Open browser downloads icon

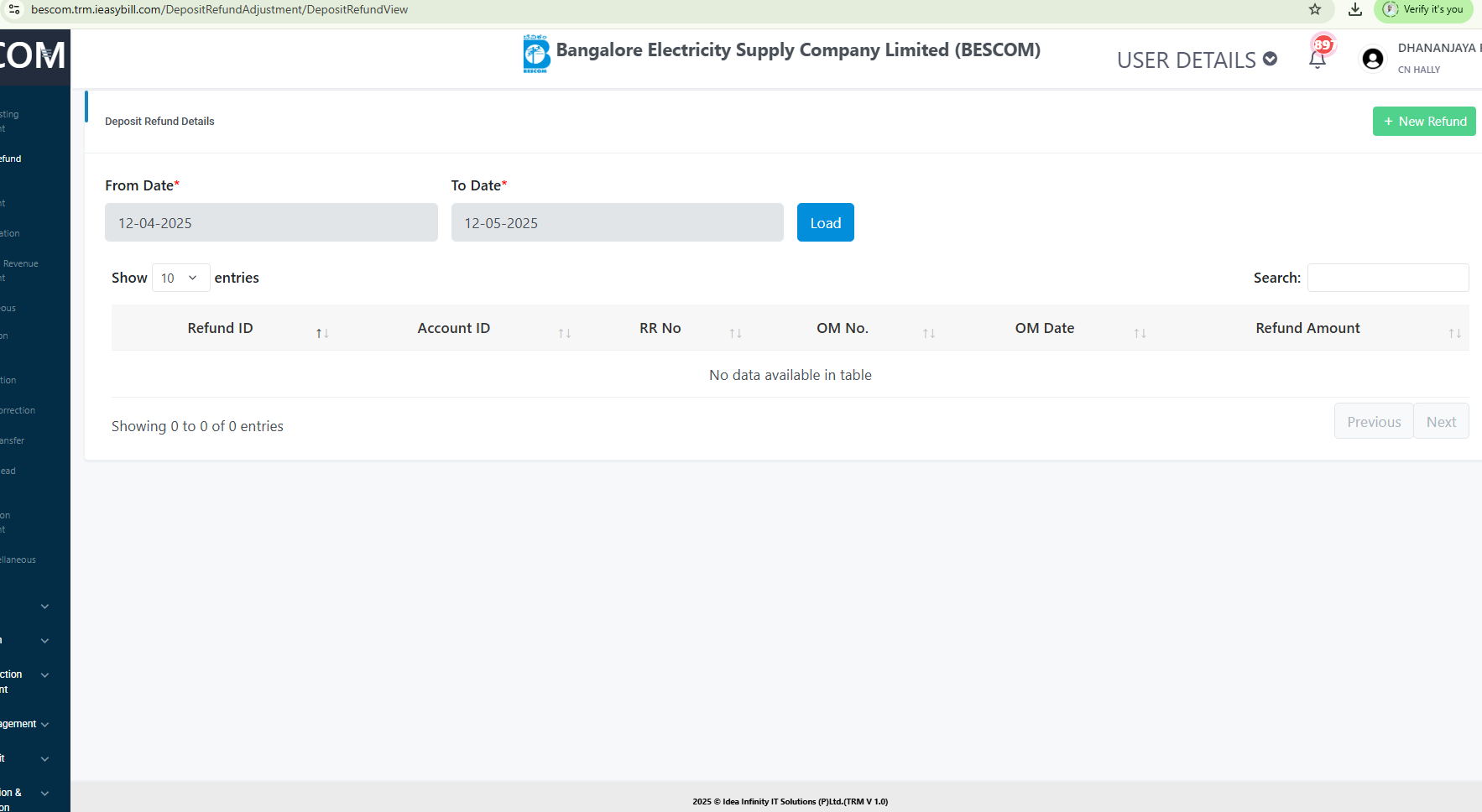pyautogui.click(x=1354, y=9)
